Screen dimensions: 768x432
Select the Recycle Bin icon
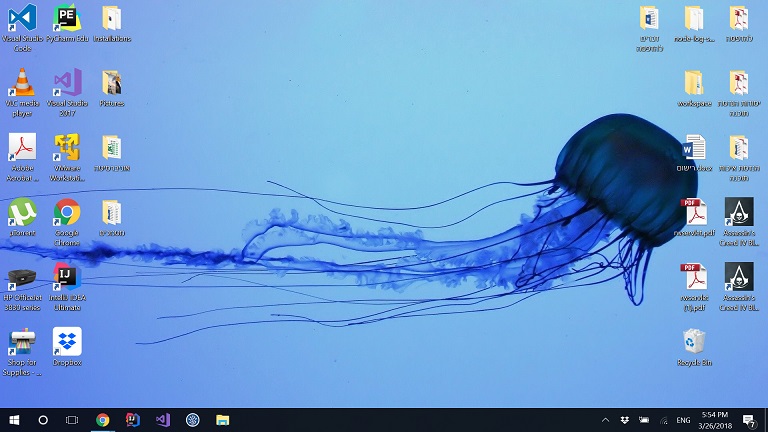click(x=693, y=342)
